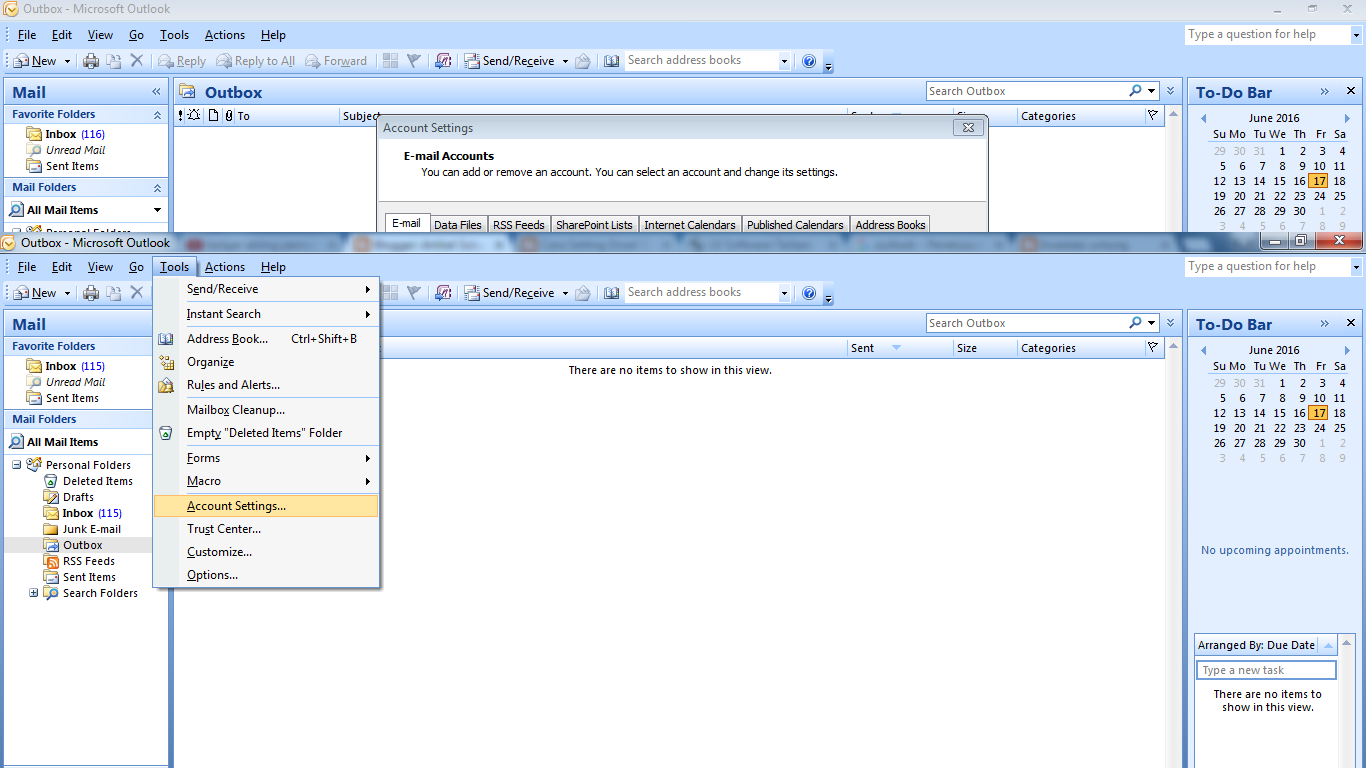Go to next month in front window calendar
This screenshot has width=1366, height=768.
point(1347,350)
